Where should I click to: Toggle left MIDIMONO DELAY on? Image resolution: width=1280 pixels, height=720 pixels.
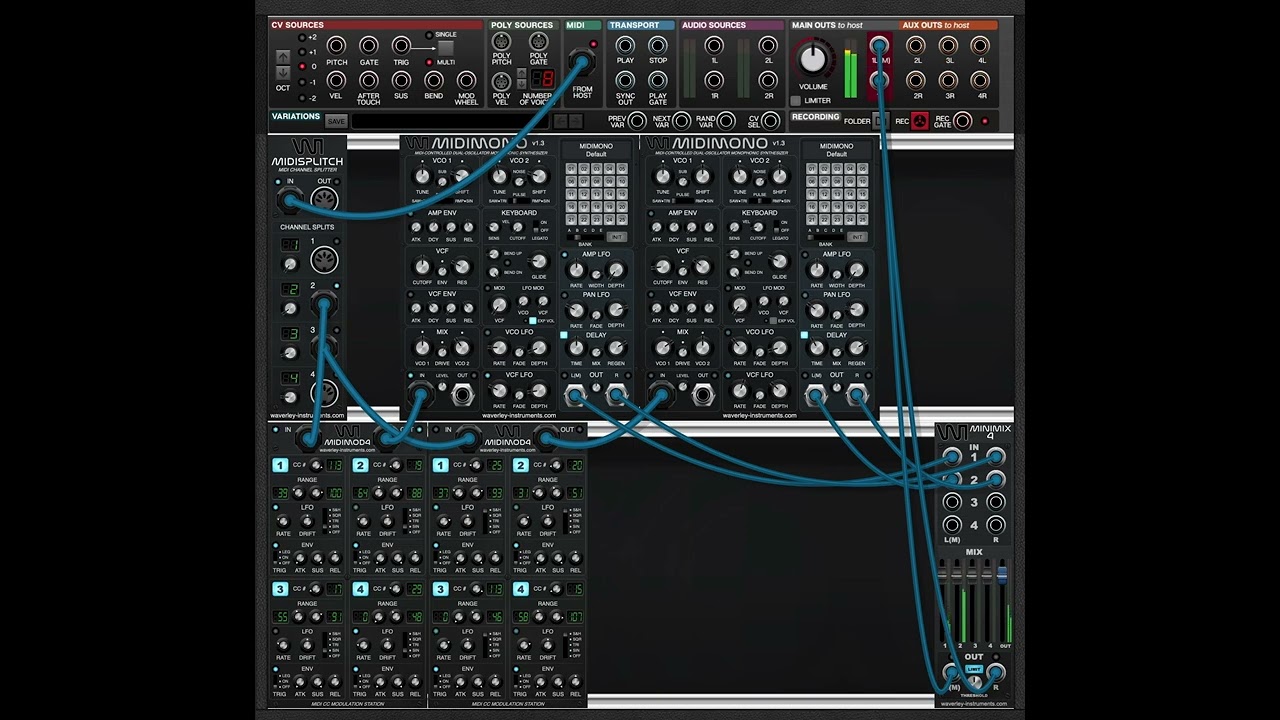[564, 335]
